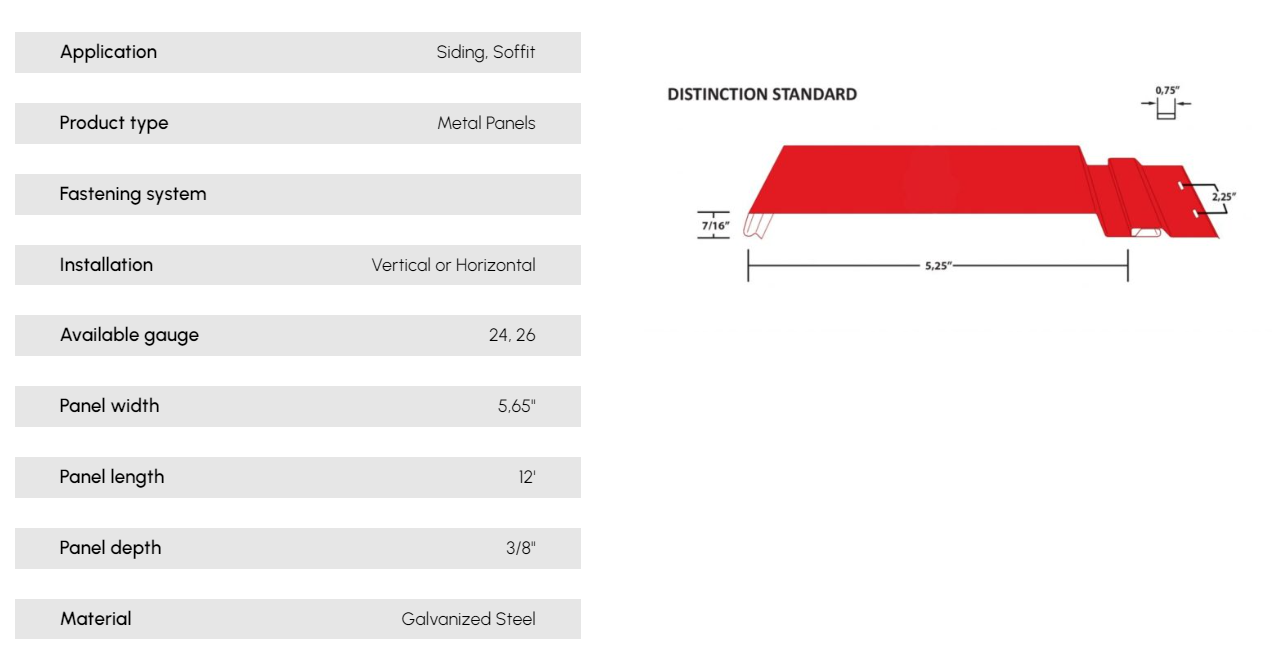Click the Fastening system row
Image resolution: width=1272 pixels, height=664 pixels.
tap(298, 194)
